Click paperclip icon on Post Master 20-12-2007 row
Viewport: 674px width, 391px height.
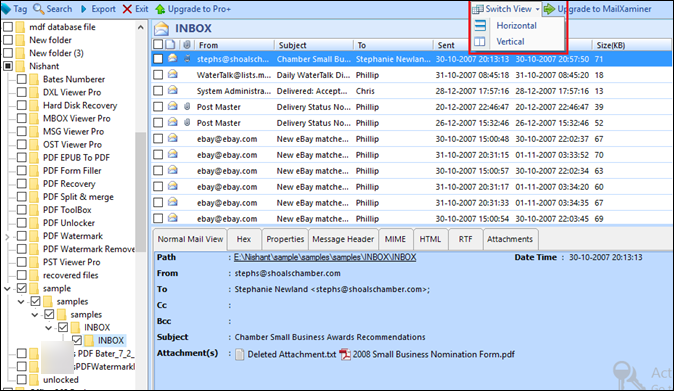pyautogui.click(x=187, y=106)
